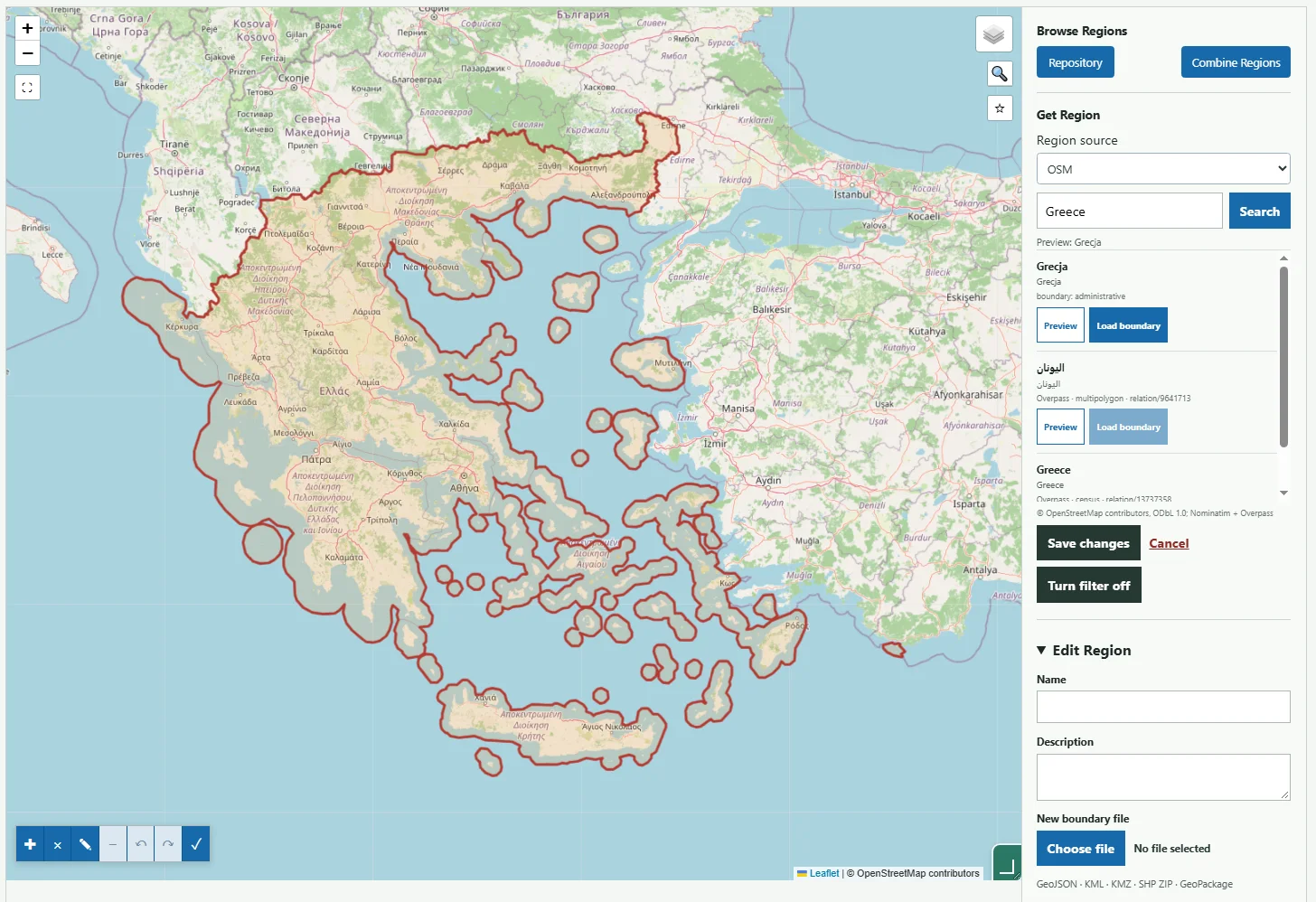Load boundary for the Arabic-named result
This screenshot has height=902, width=1316.
(1128, 427)
